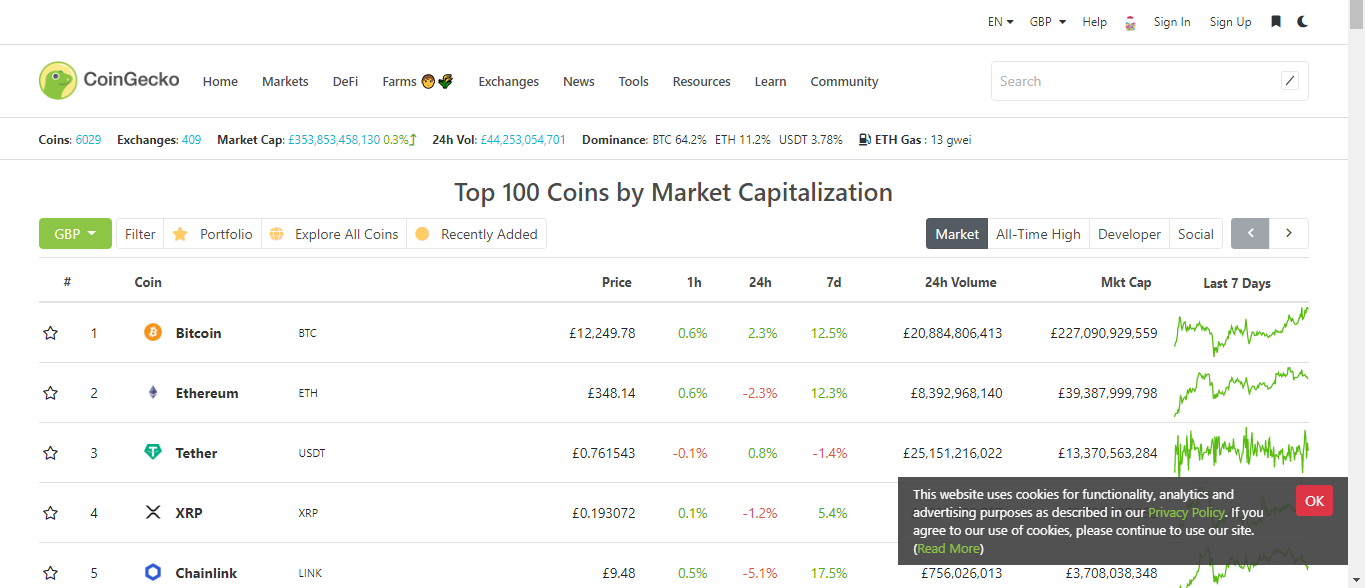Expand the green GBP currency button
1365x588 pixels.
tap(75, 234)
